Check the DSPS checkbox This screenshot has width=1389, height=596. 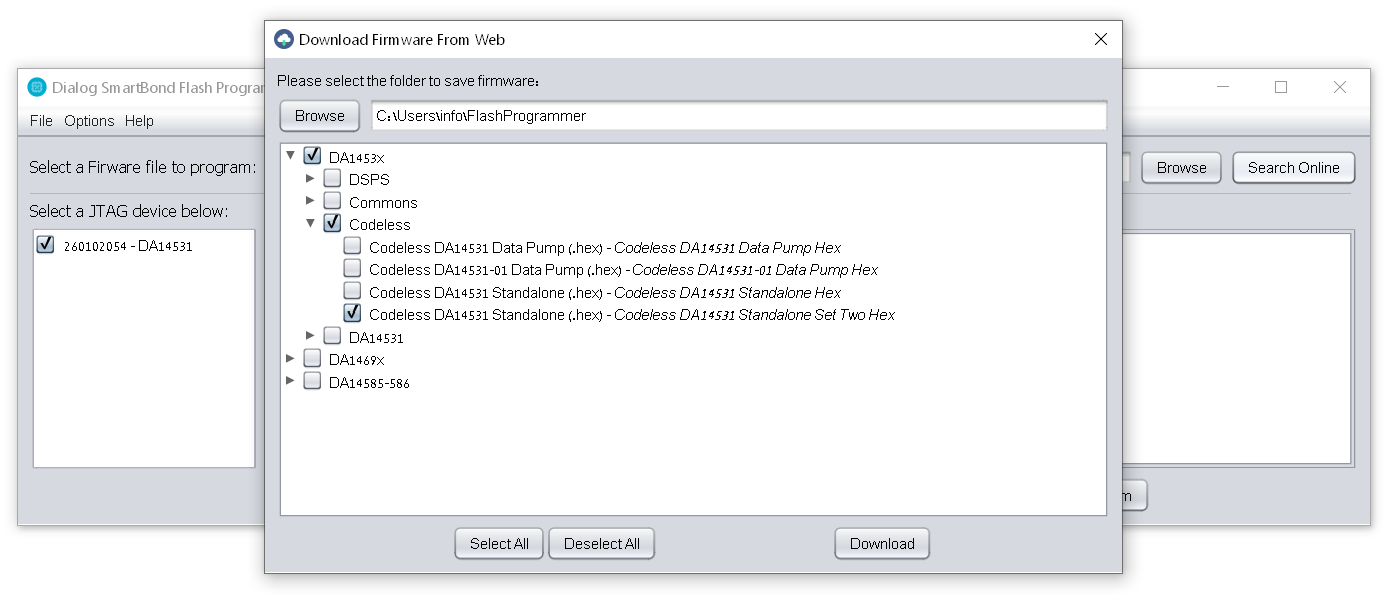332,179
